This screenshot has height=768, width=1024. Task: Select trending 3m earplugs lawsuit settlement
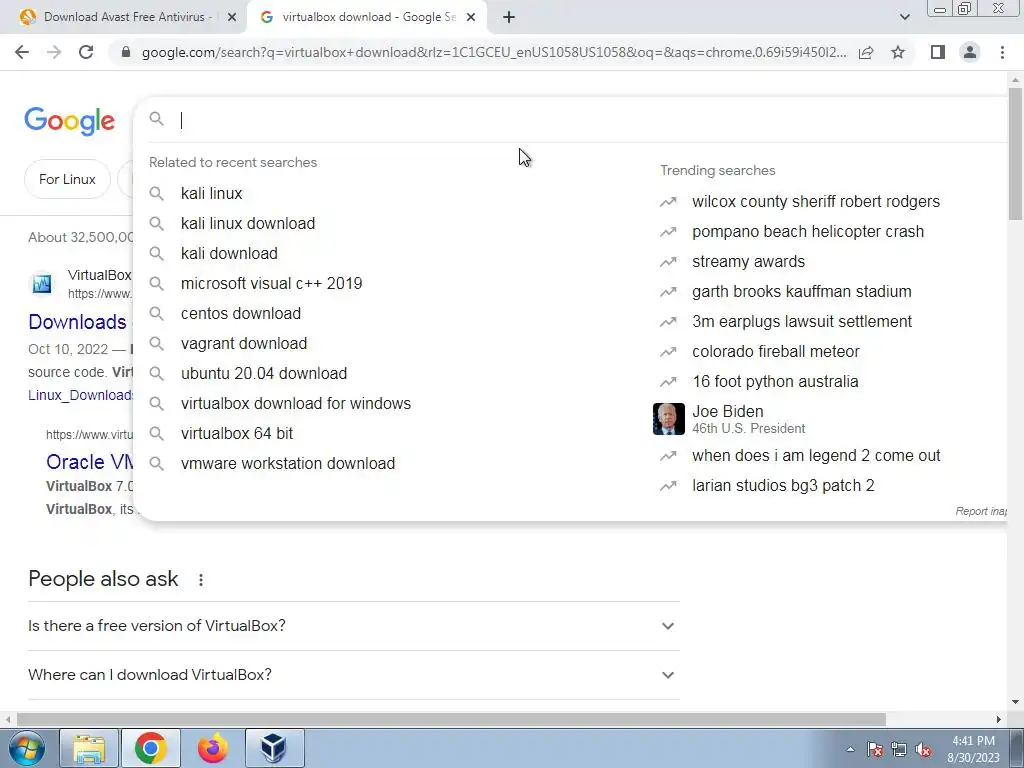click(802, 322)
